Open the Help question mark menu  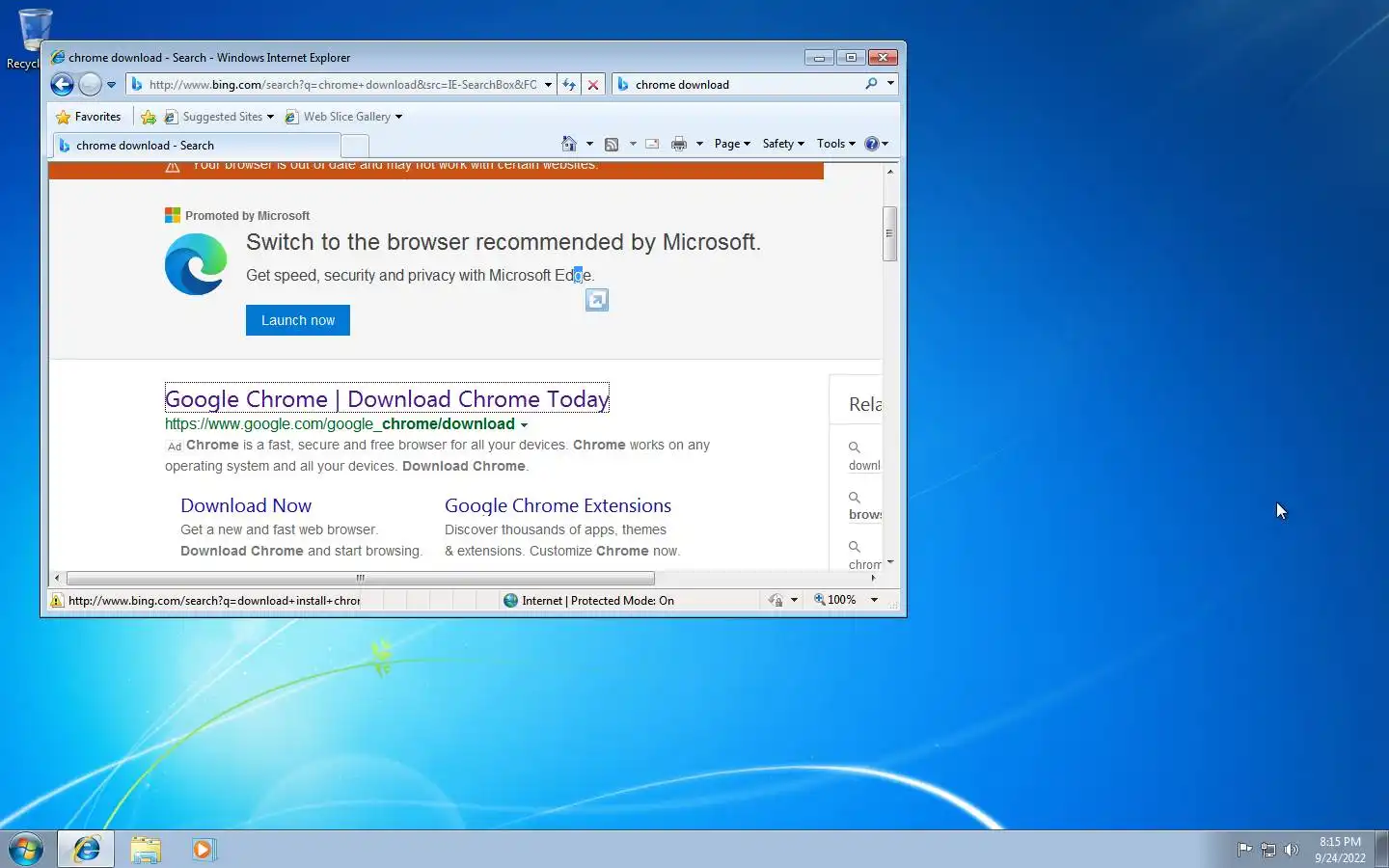tap(876, 144)
